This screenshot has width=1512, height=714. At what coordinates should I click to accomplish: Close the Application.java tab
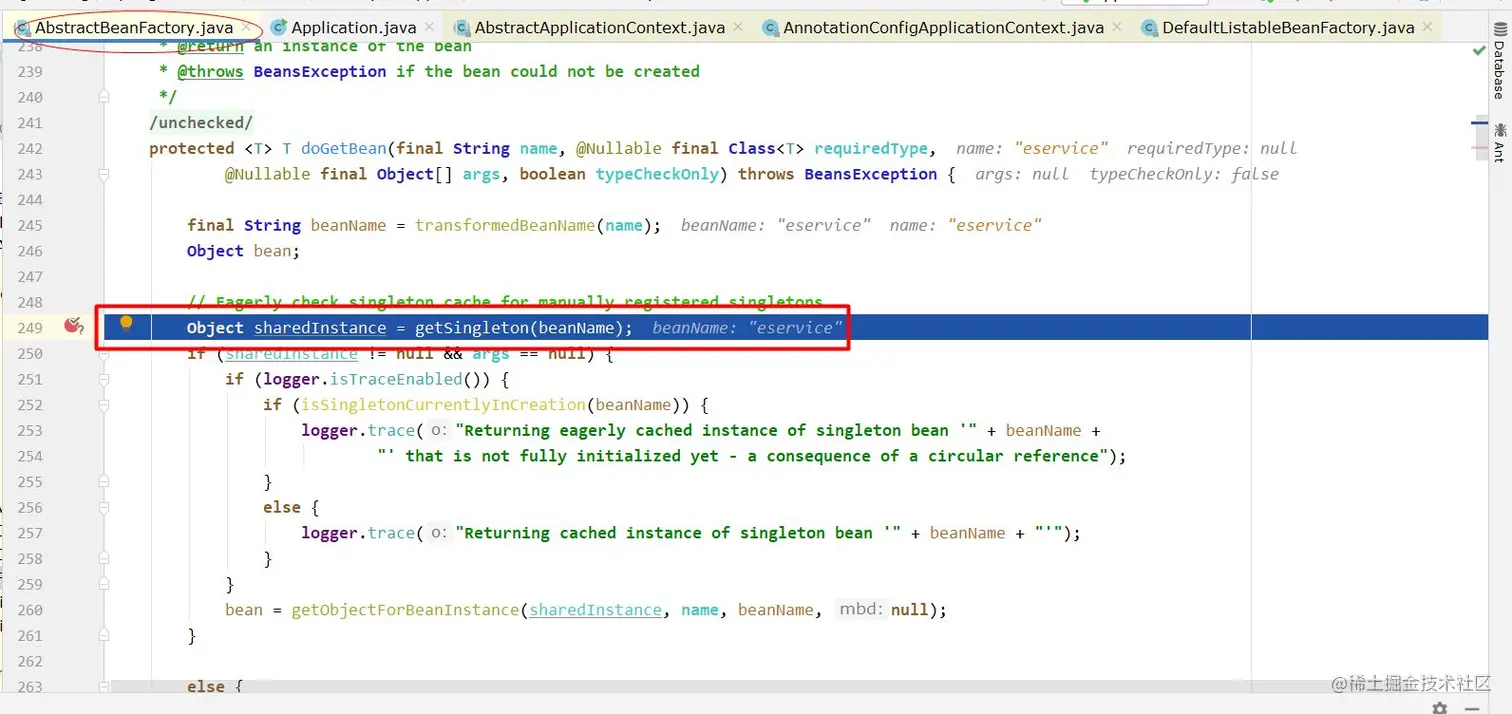pos(429,28)
